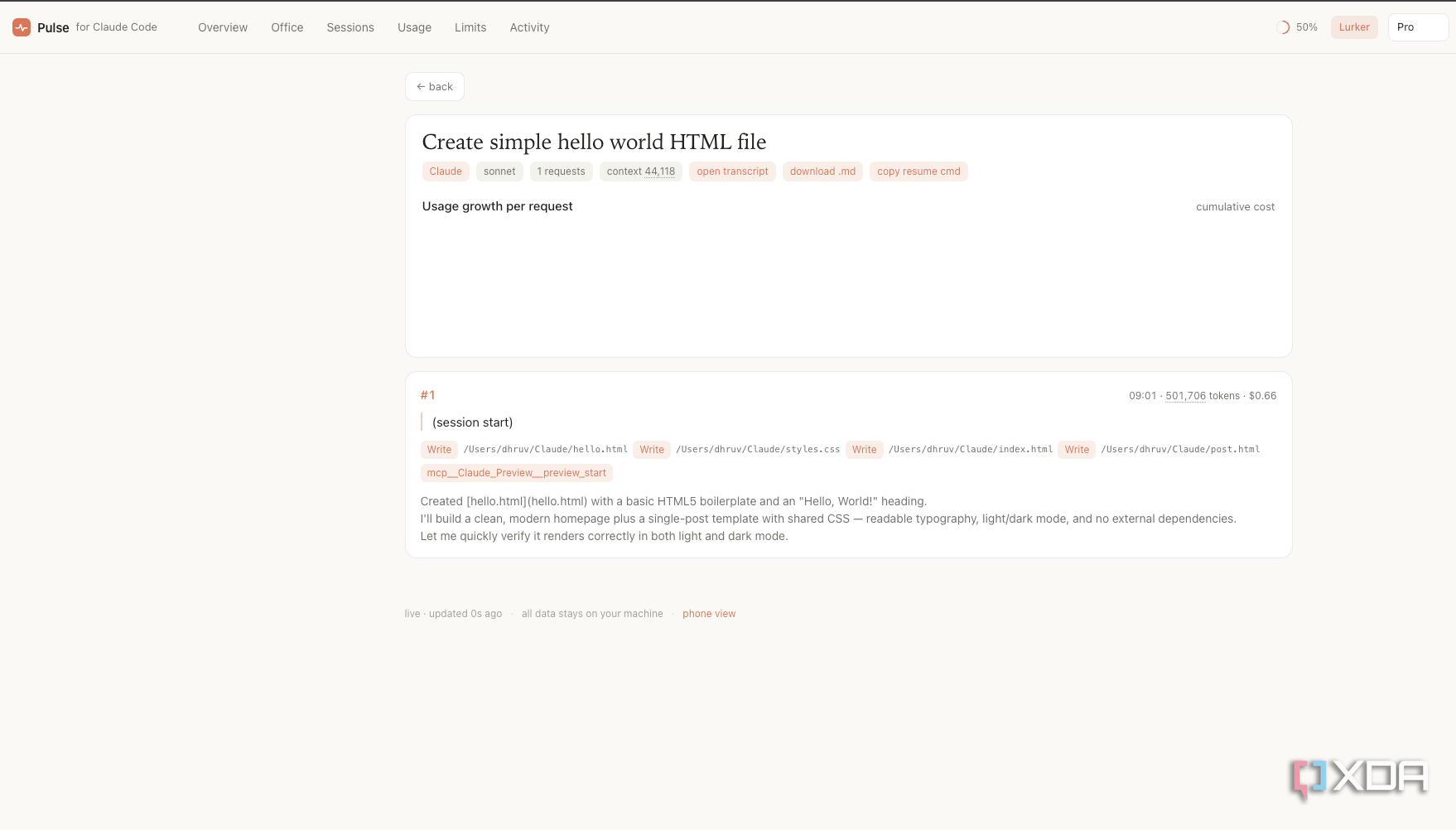Screen dimensions: 1456x830
Task: Click the Write tag for post.html
Action: pos(1077,450)
